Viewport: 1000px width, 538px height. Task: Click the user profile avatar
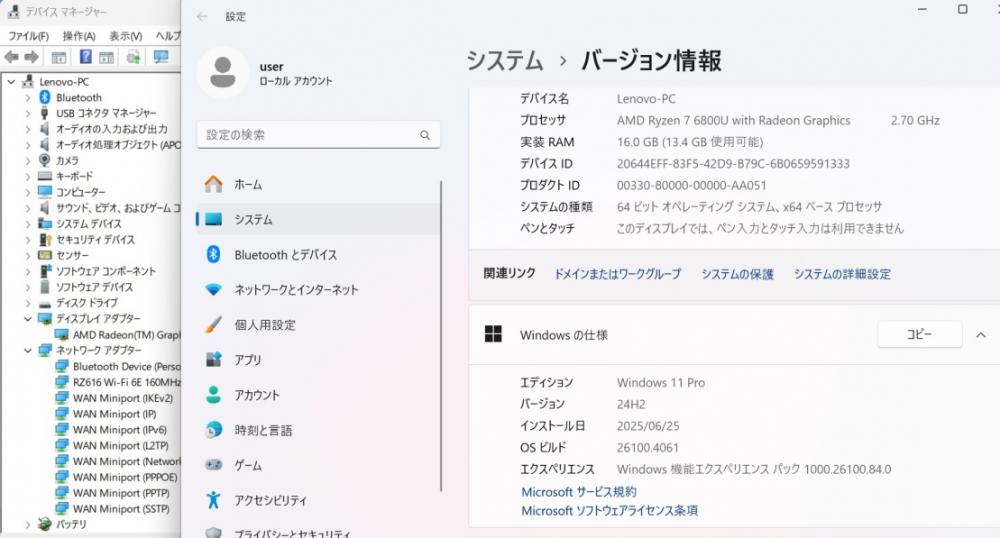pos(223,72)
